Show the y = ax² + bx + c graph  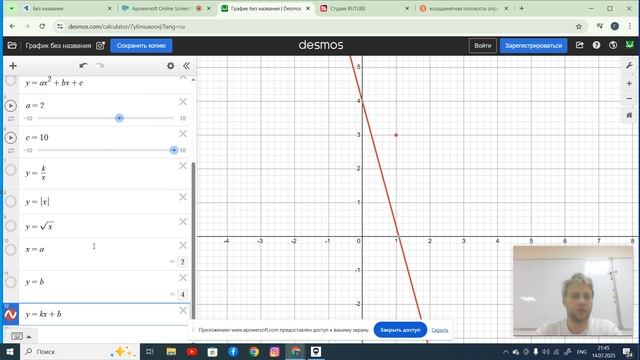pyautogui.click(x=11, y=80)
